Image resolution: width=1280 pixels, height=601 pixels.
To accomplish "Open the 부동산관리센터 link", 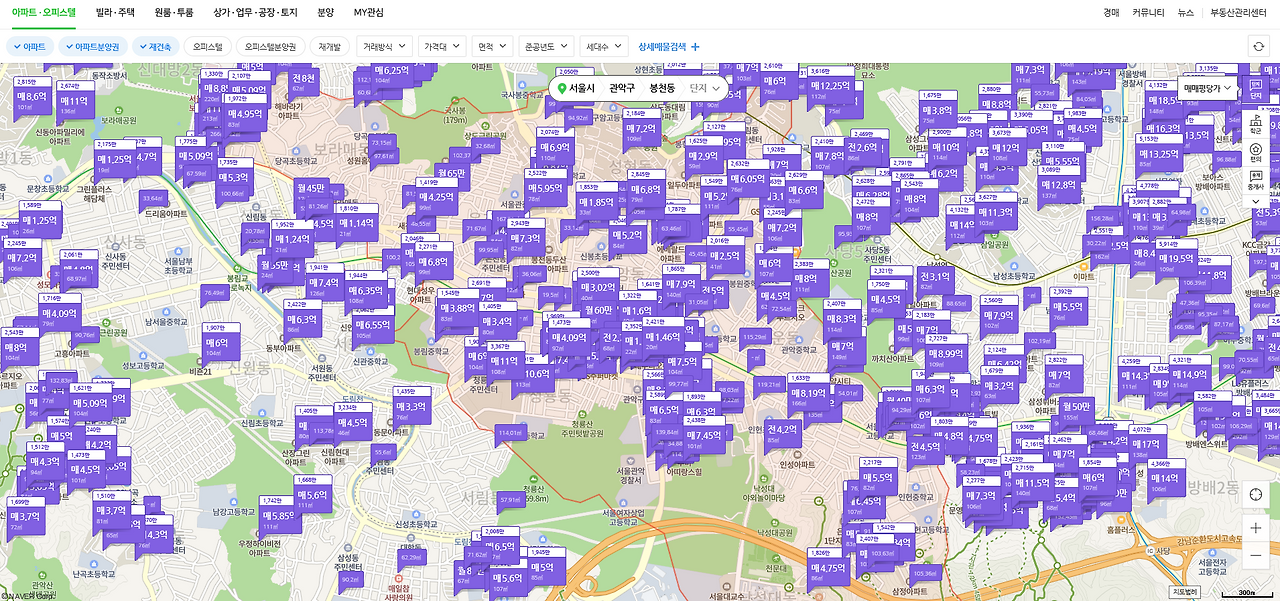I will pos(1238,13).
